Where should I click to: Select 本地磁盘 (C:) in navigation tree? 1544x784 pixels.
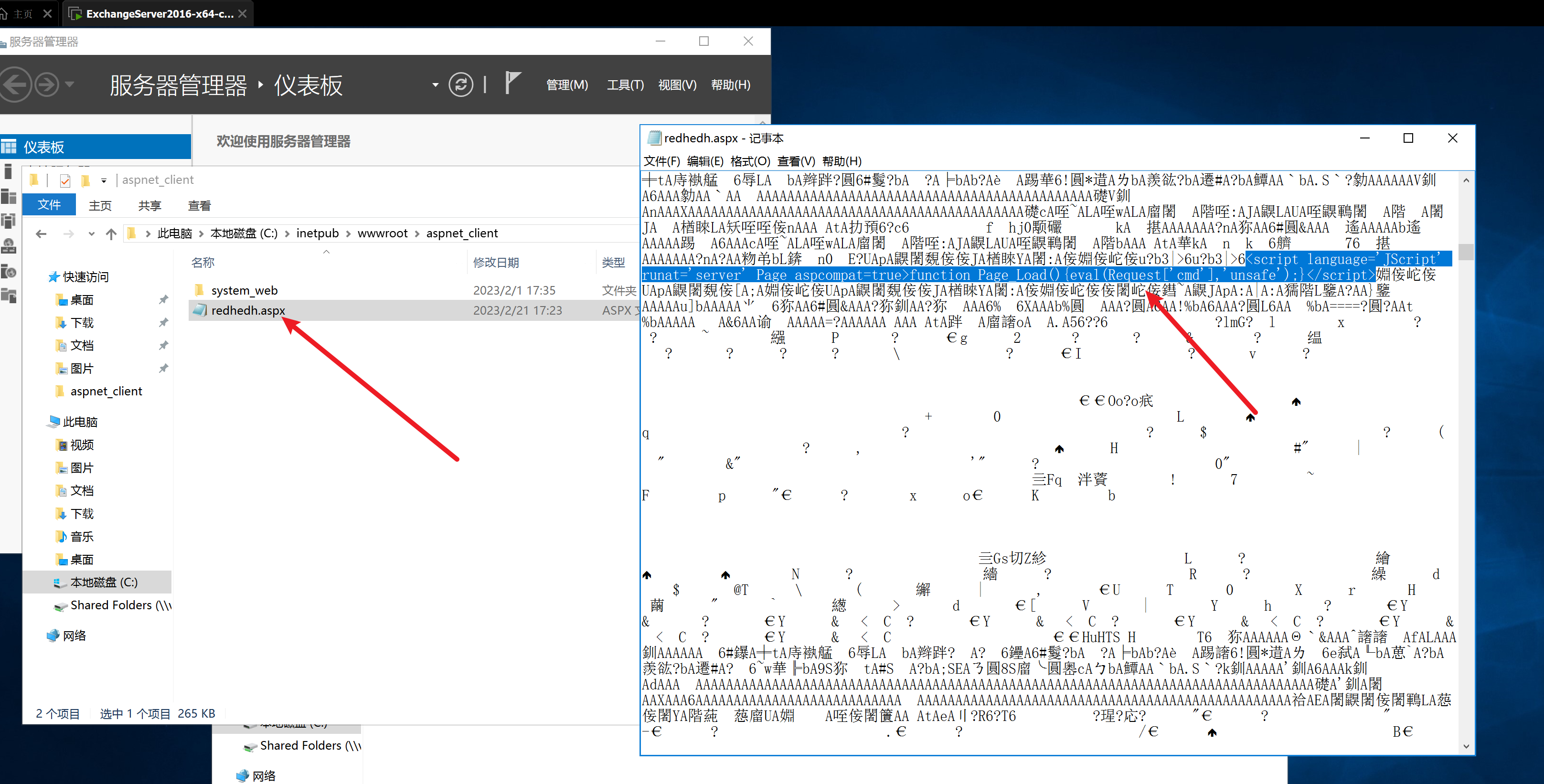pyautogui.click(x=104, y=582)
